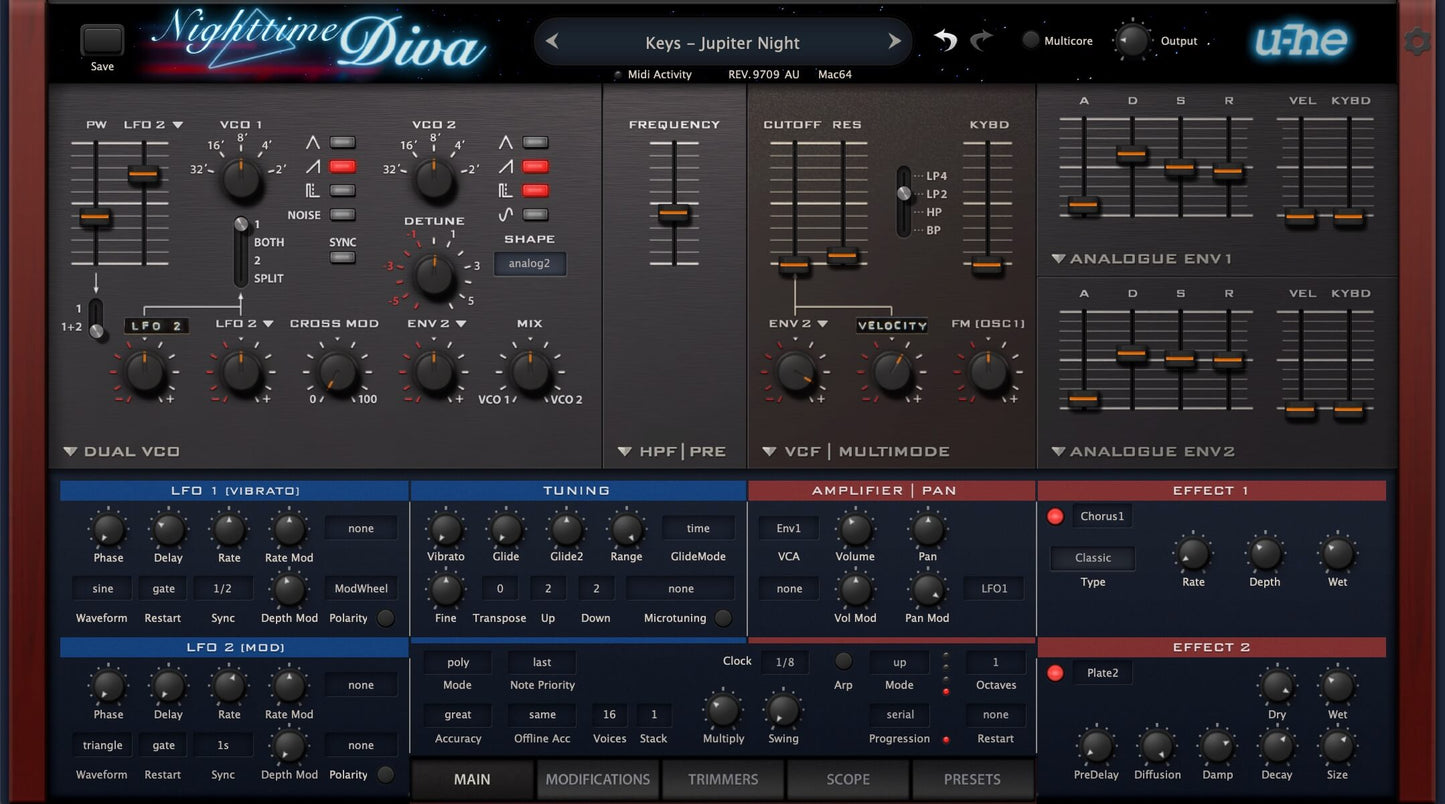Load the next preset with right arrow

[x=894, y=42]
